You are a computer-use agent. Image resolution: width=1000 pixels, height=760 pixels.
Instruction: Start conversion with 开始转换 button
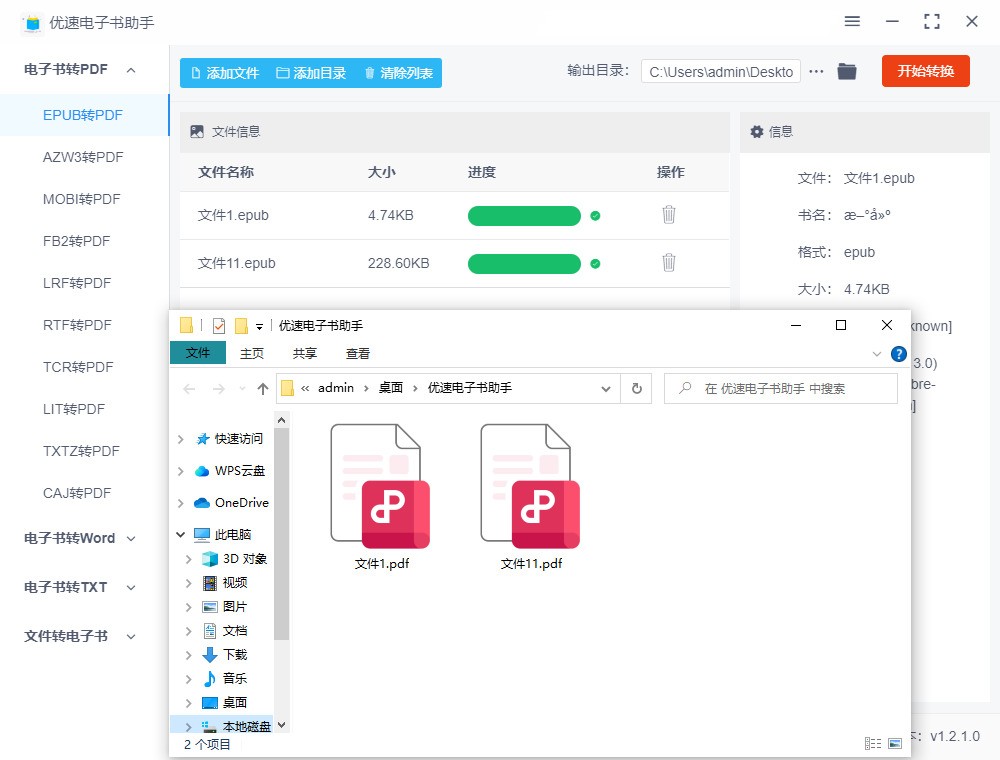click(x=925, y=71)
